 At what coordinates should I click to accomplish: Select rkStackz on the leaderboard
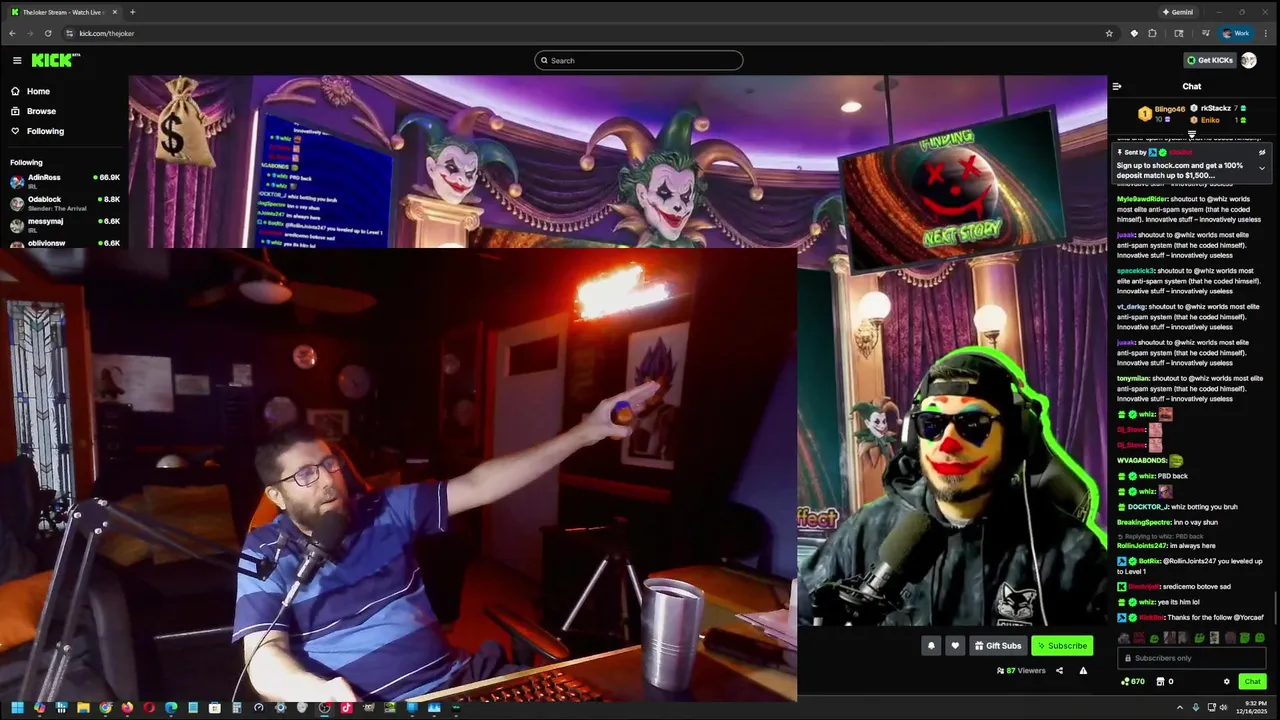[1216, 108]
